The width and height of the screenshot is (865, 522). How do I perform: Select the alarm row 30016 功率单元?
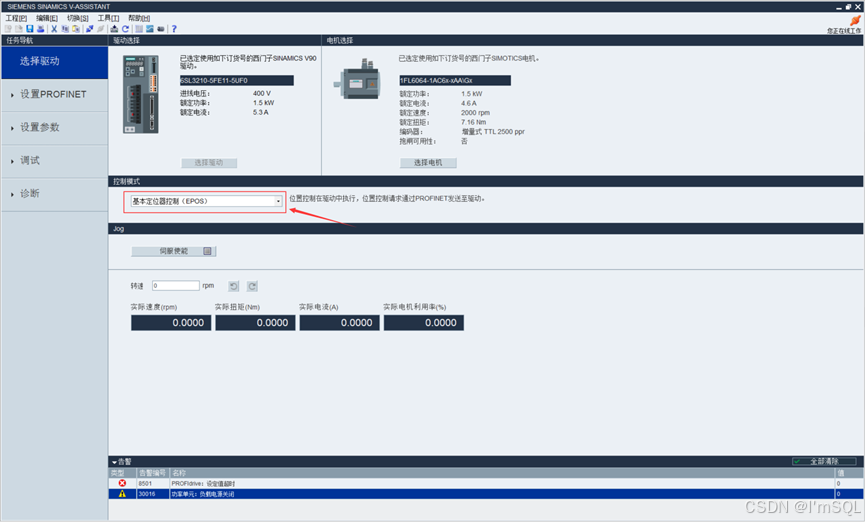(486, 494)
